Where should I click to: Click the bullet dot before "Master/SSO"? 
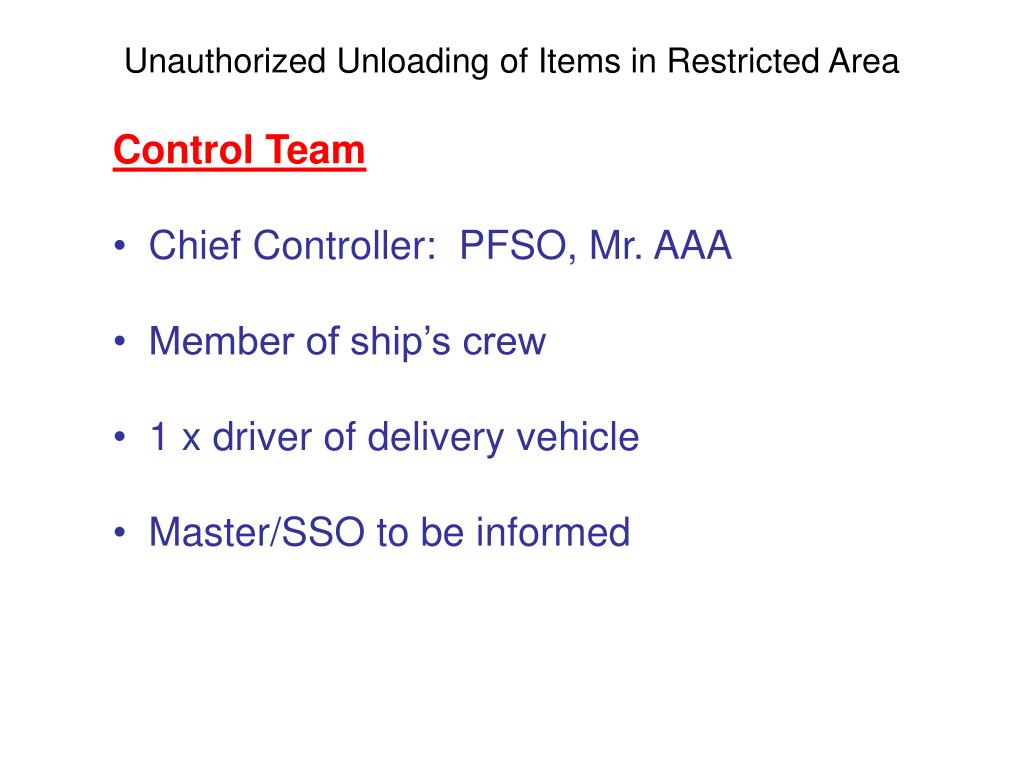point(121,535)
